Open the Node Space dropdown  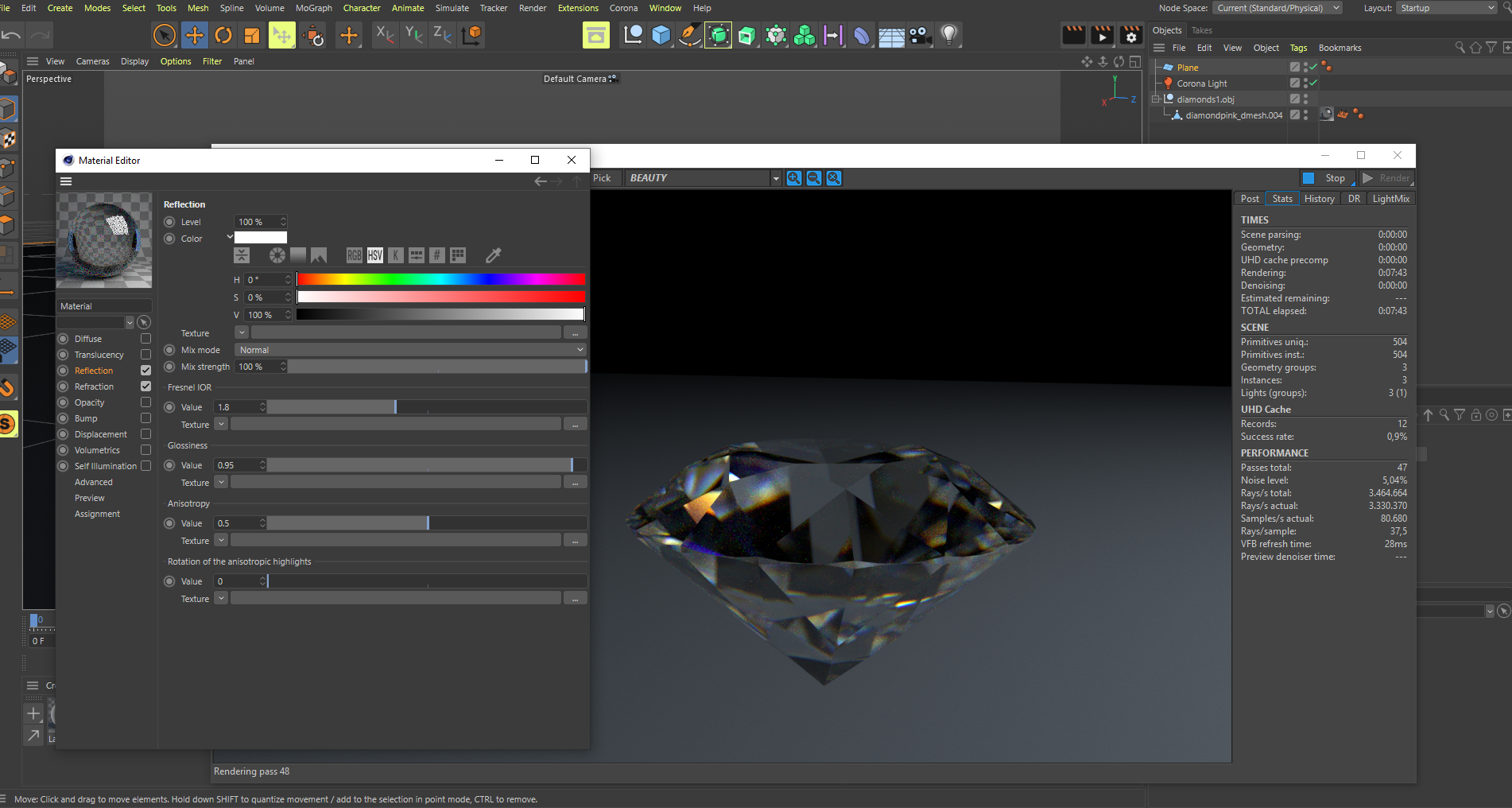tap(1277, 8)
